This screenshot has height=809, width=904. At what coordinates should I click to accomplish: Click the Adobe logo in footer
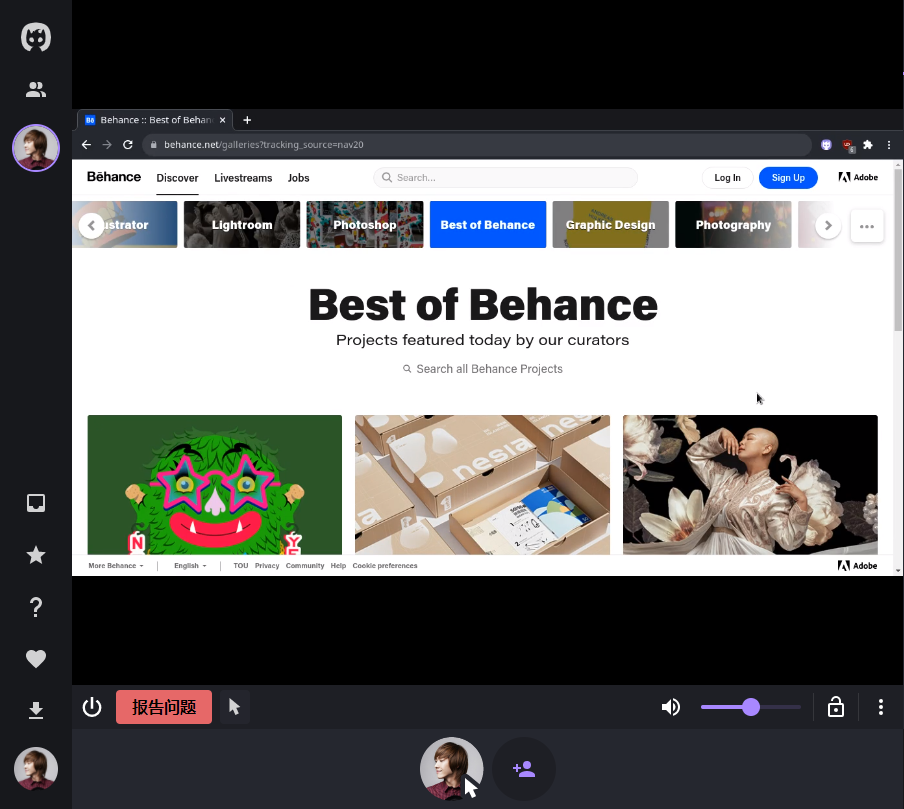click(x=857, y=566)
